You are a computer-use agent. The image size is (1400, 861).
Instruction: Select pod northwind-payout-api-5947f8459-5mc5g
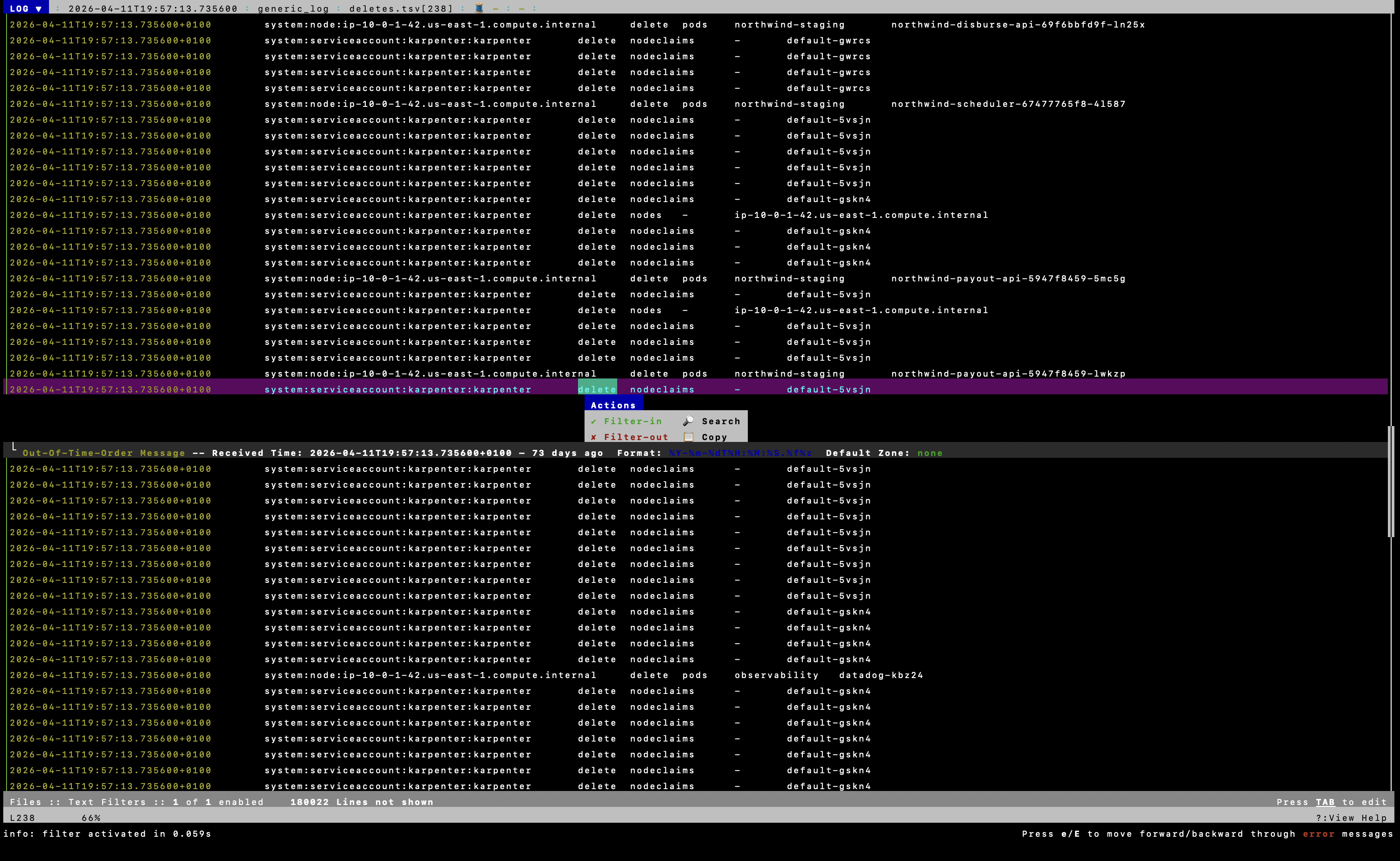[1009, 279]
